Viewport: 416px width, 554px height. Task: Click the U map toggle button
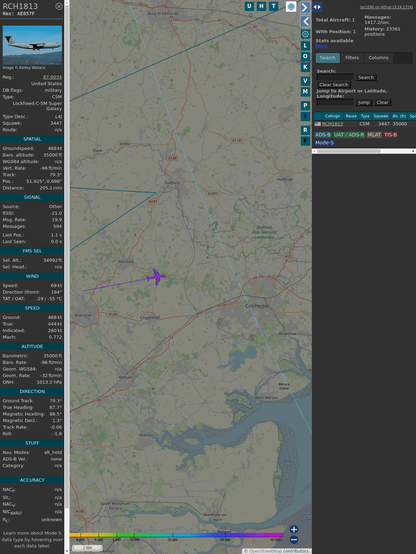249,6
